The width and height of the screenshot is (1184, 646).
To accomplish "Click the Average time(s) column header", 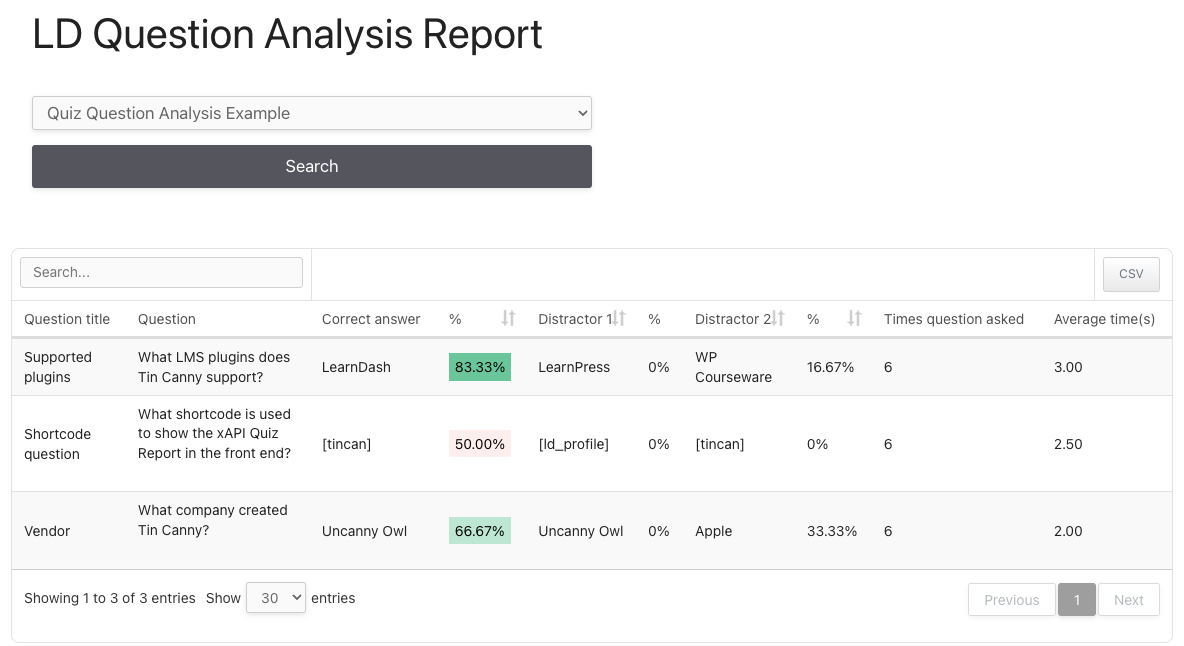I will click(1104, 319).
